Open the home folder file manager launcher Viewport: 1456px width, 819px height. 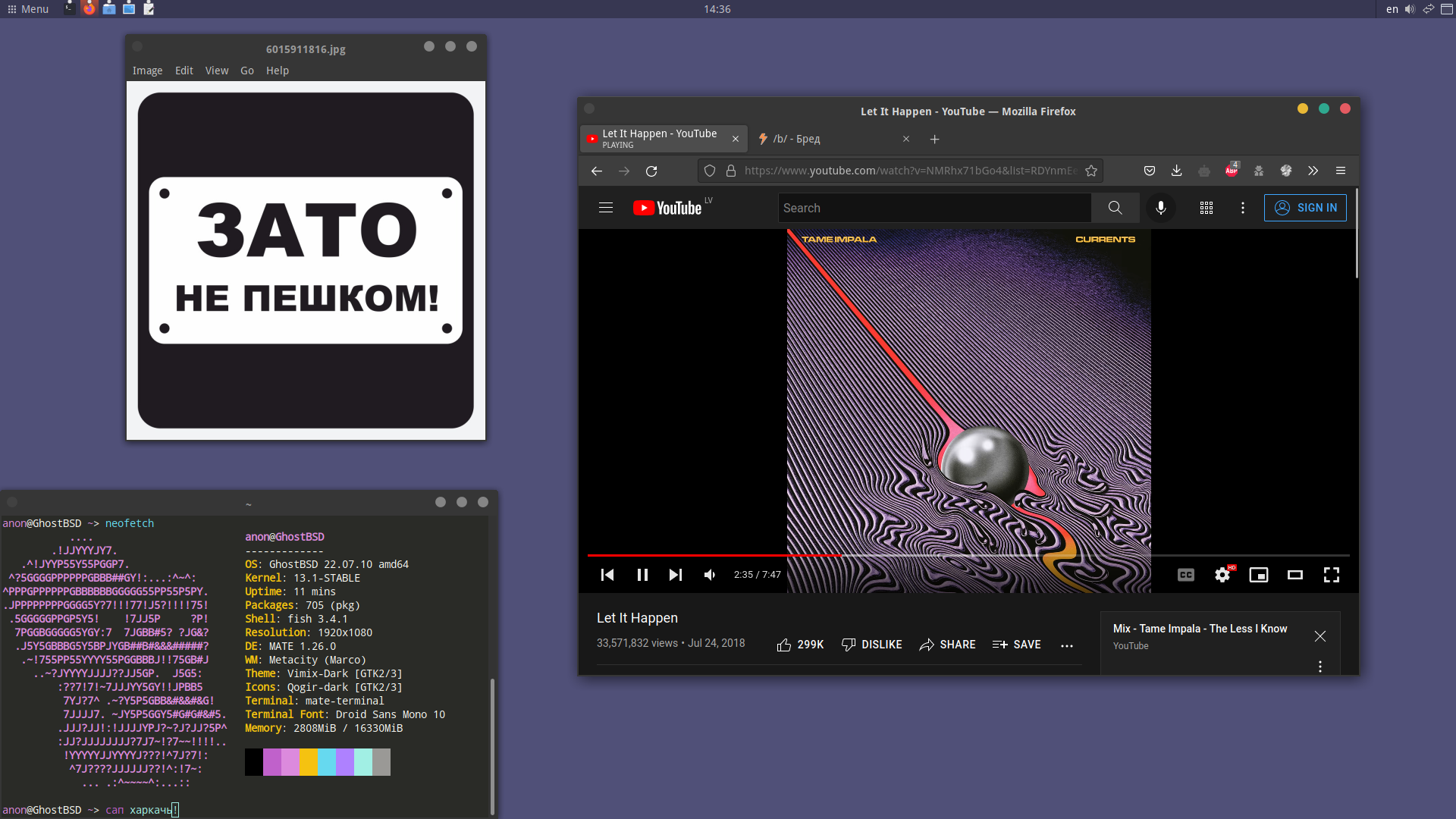pyautogui.click(x=109, y=8)
